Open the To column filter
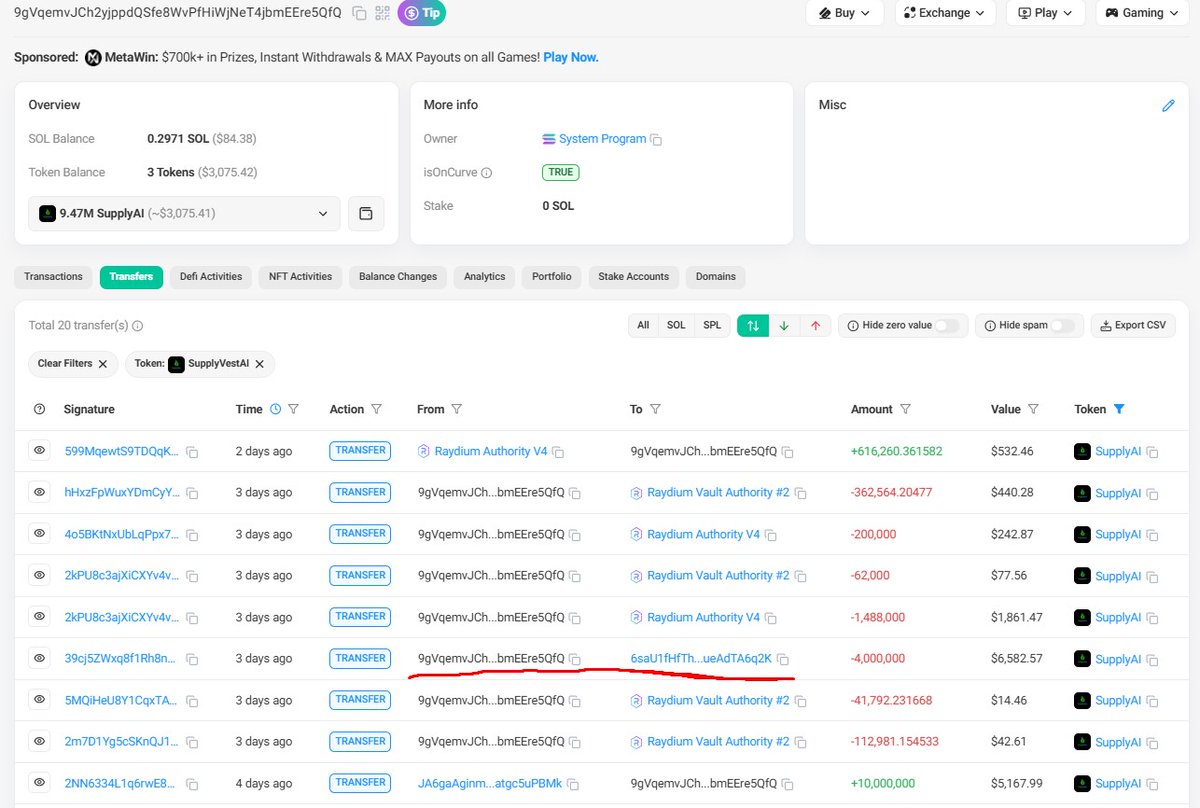1200x808 pixels. point(656,409)
